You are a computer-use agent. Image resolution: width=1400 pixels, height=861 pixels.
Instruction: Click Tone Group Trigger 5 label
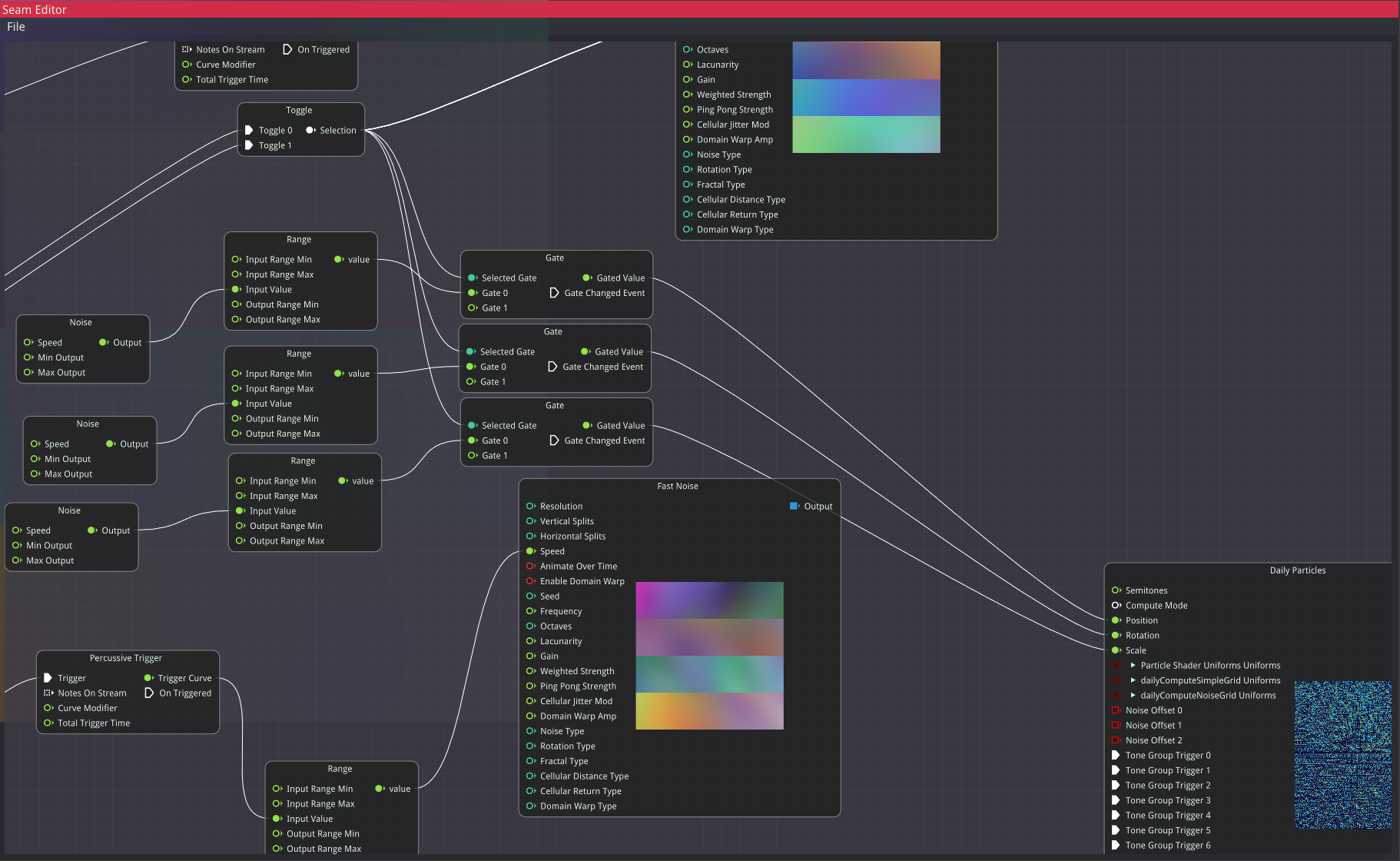tap(1168, 830)
